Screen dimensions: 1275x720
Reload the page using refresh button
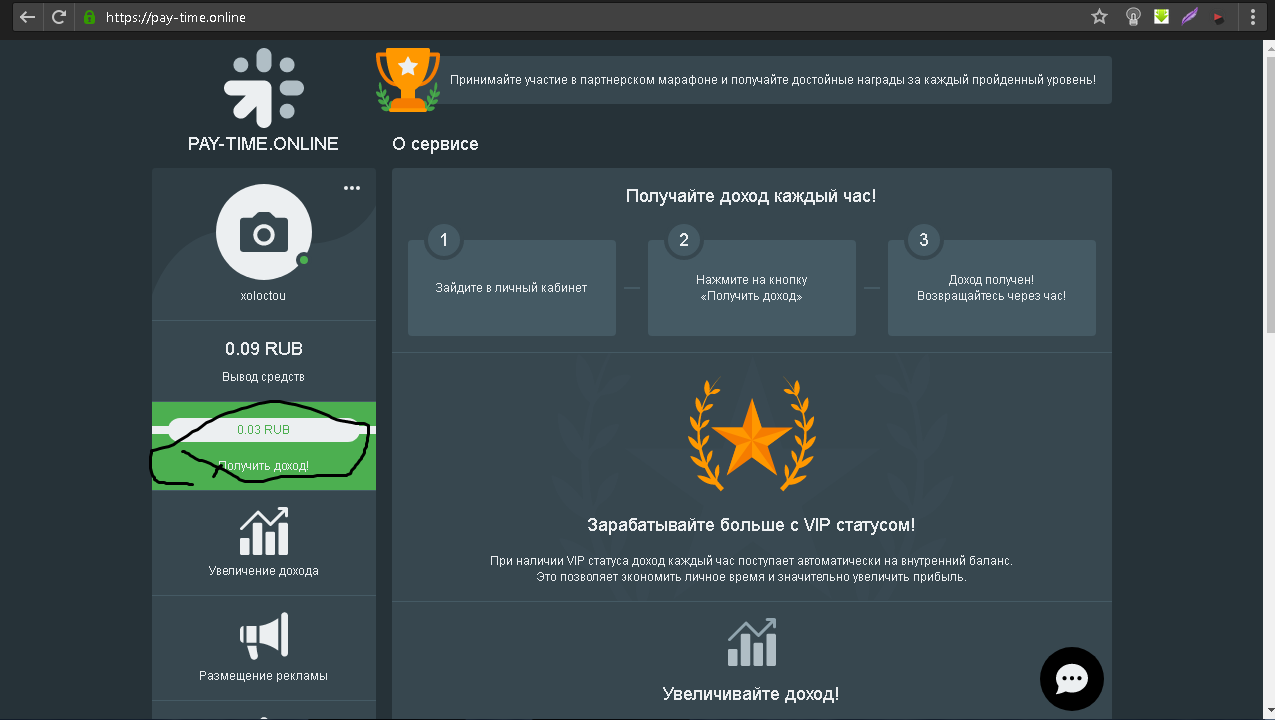[x=59, y=17]
